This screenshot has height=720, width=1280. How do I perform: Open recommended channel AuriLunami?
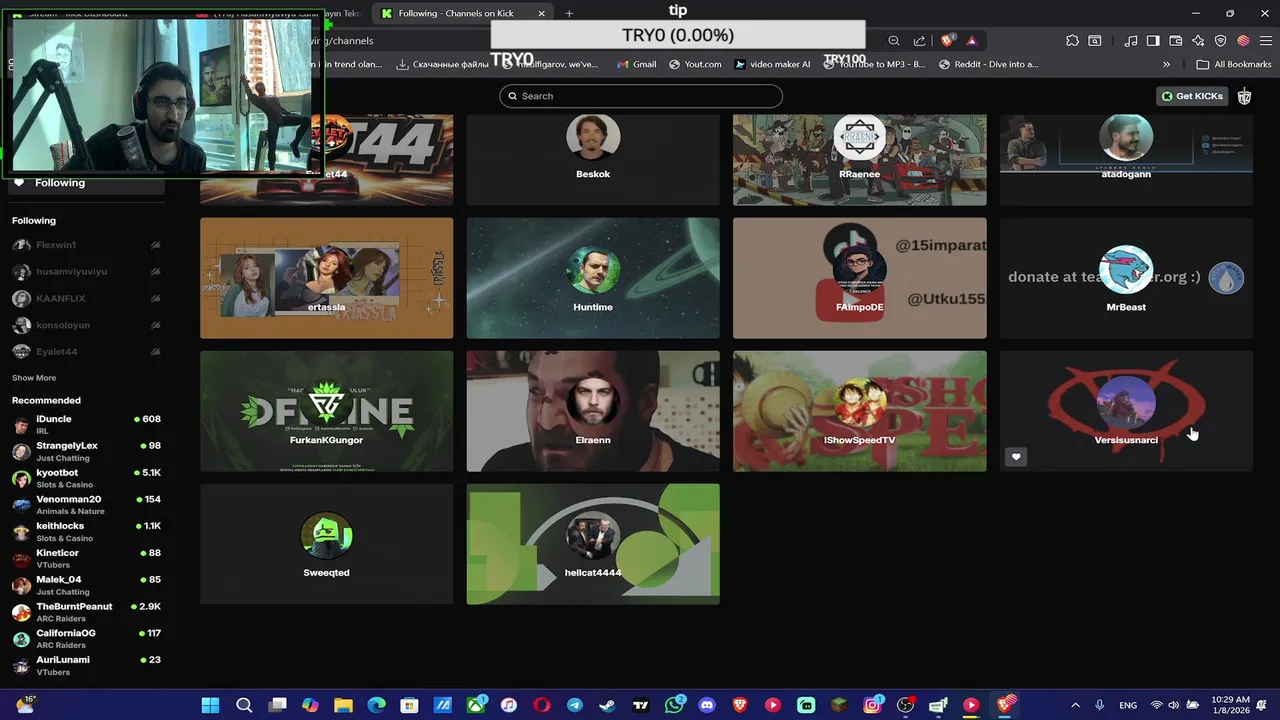point(86,665)
